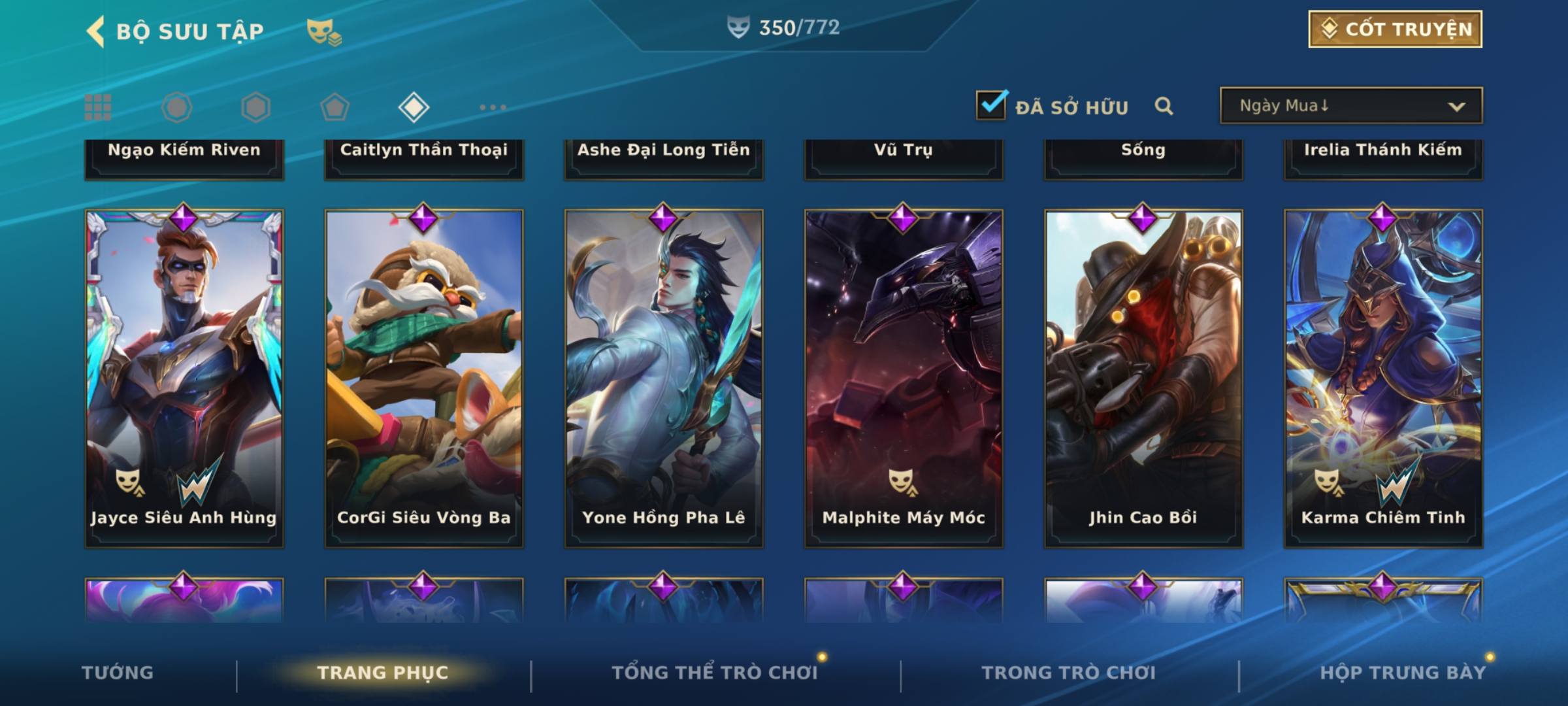
Task: Open the Karma Chiêm Tinh skin card
Action: point(1383,378)
